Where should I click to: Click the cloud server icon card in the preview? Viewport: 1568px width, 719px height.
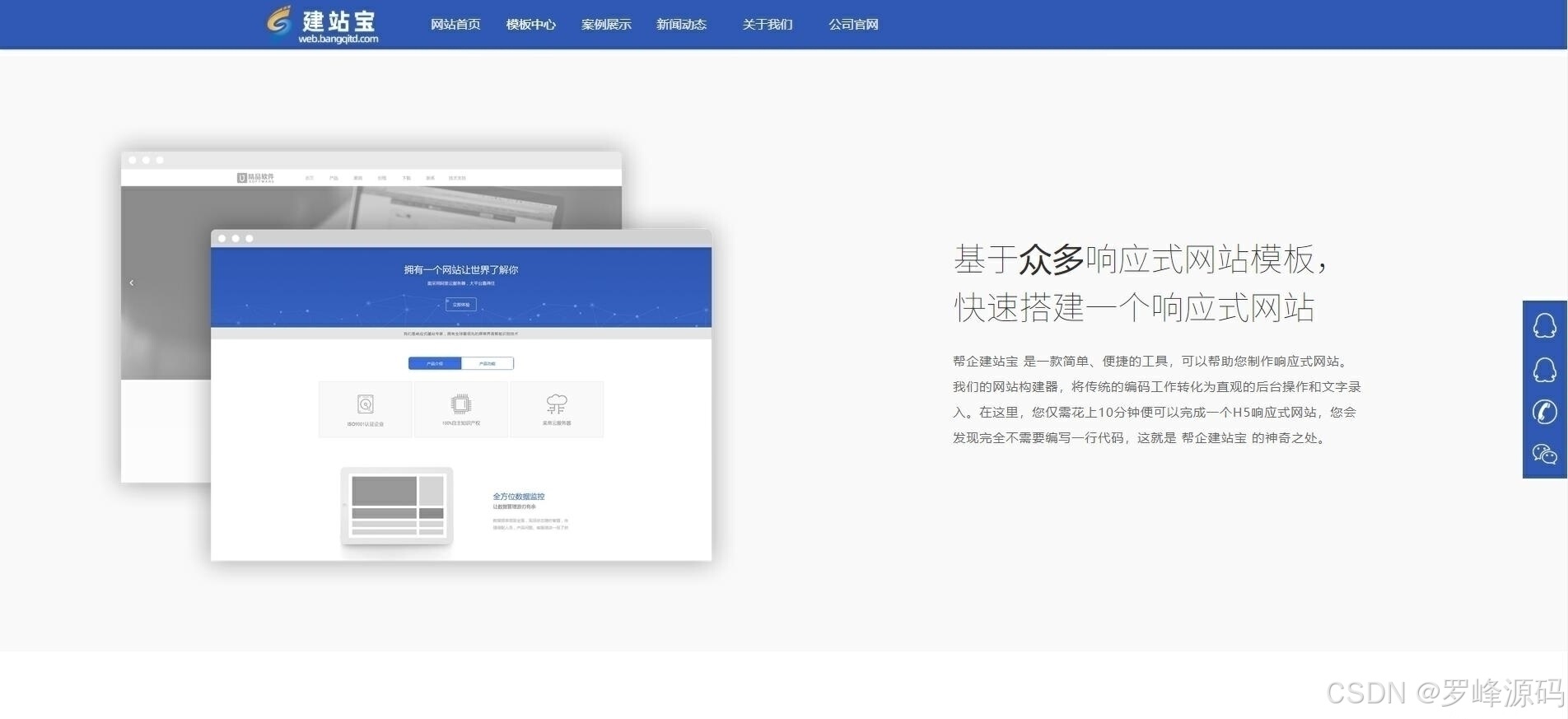[x=557, y=409]
